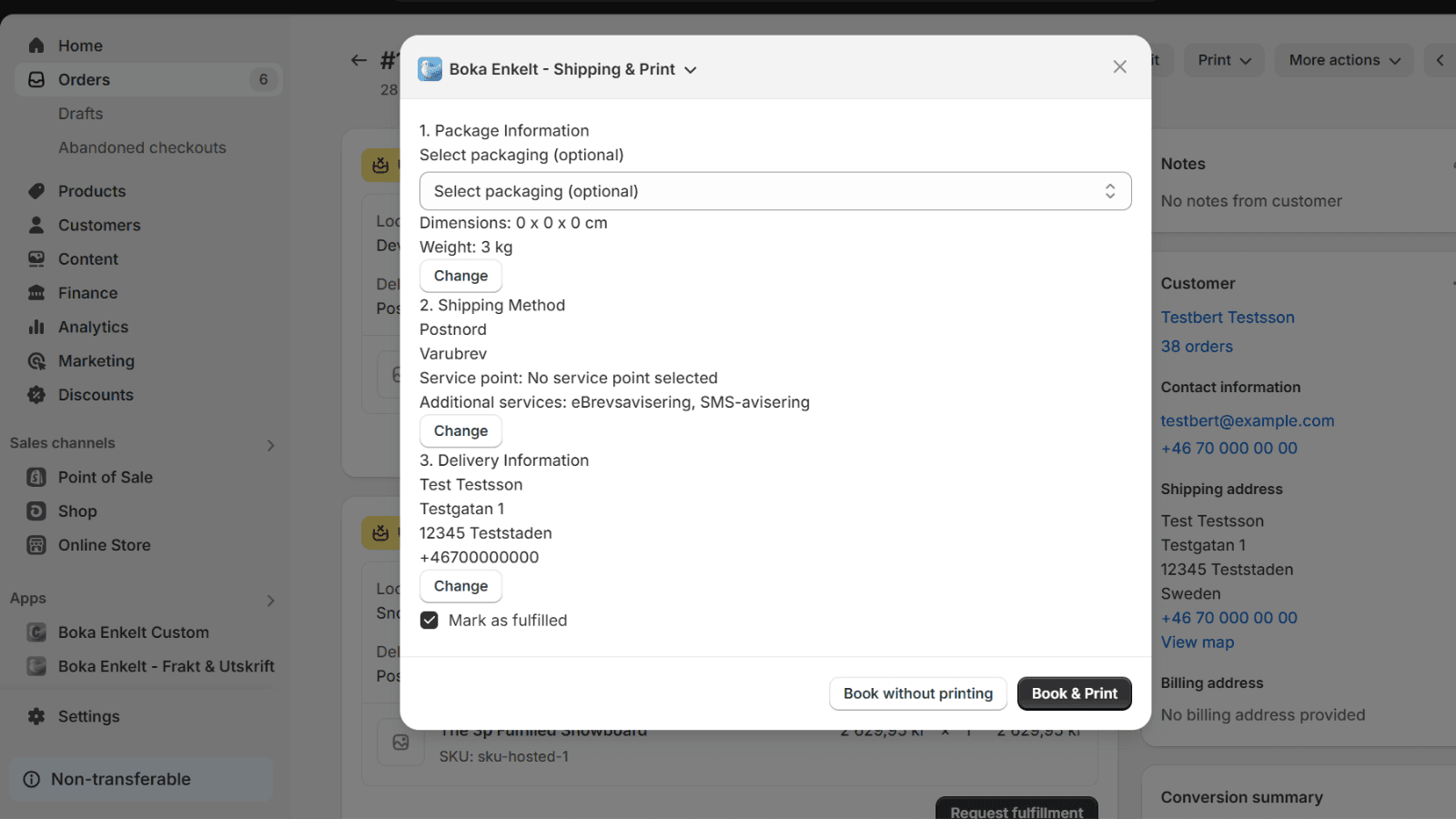Go to Orders in the sidebar
This screenshot has width=1456, height=819.
tap(84, 80)
